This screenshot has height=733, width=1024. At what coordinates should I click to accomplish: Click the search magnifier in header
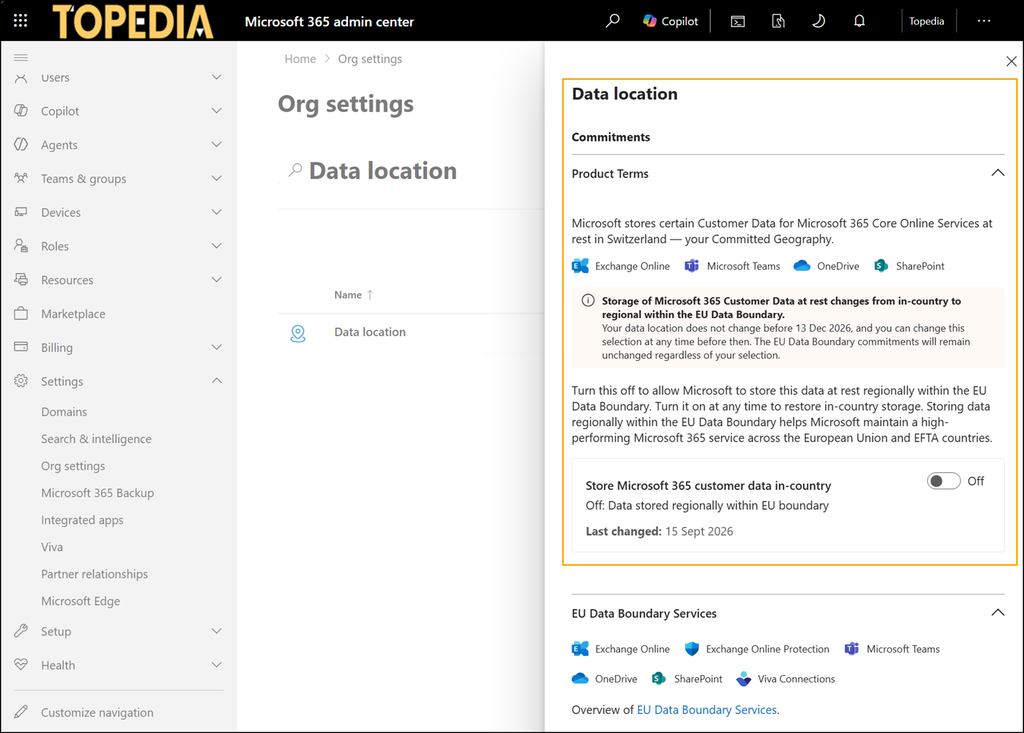tap(613, 21)
